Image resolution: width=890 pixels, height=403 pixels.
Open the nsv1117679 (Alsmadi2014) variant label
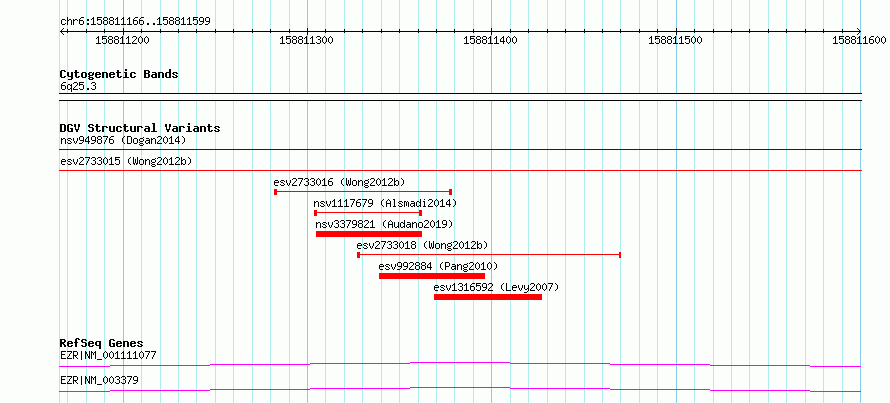pos(385,203)
